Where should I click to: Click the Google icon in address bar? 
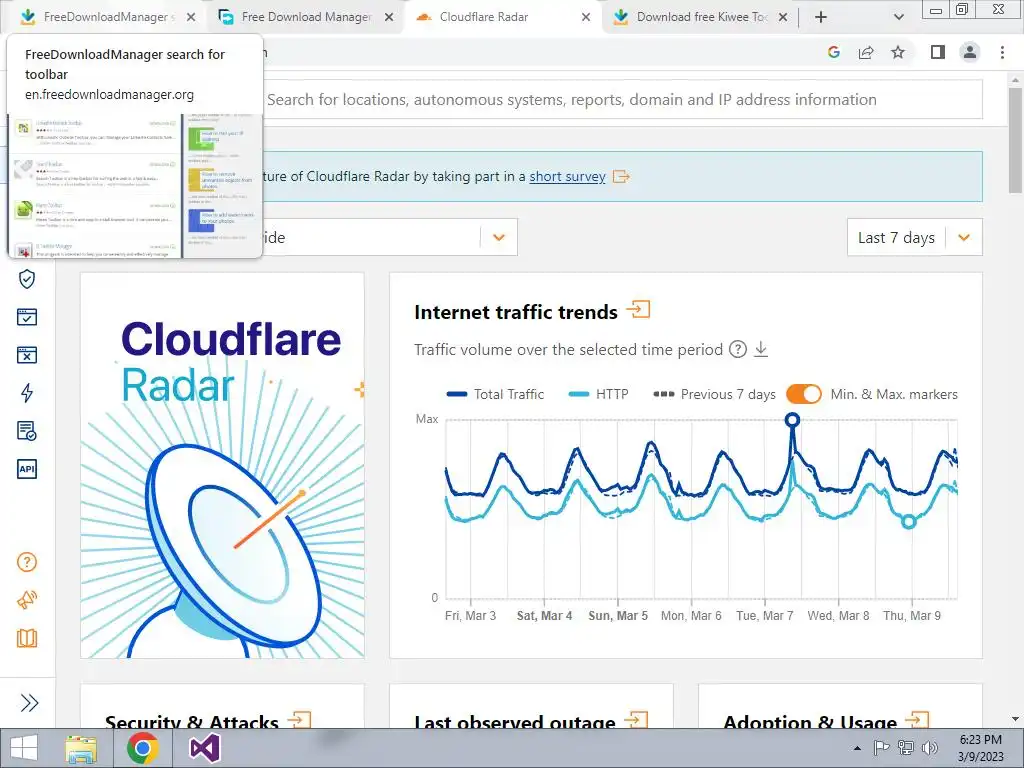pyautogui.click(x=834, y=52)
